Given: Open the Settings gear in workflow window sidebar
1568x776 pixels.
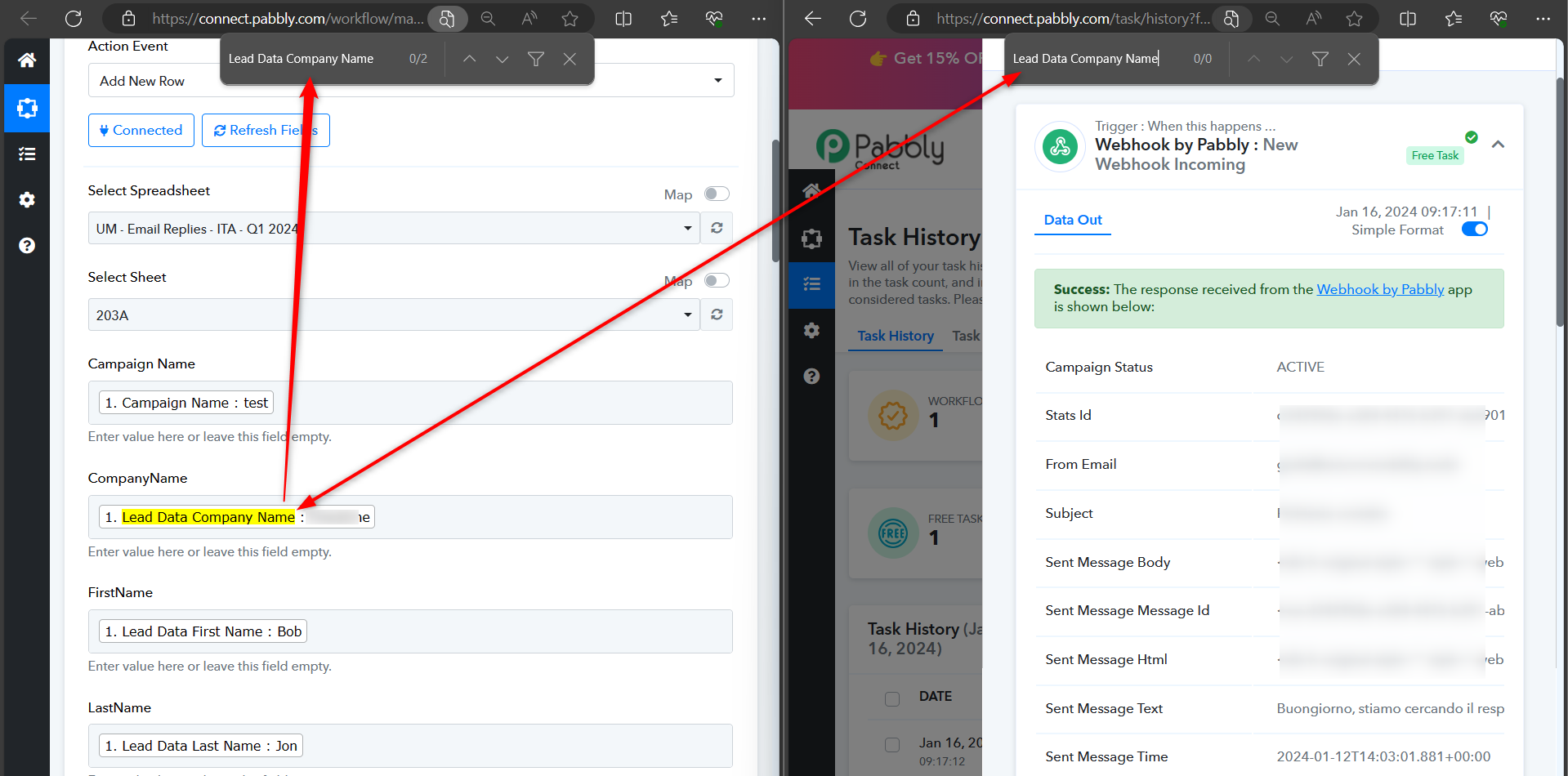Looking at the screenshot, I should click(27, 199).
